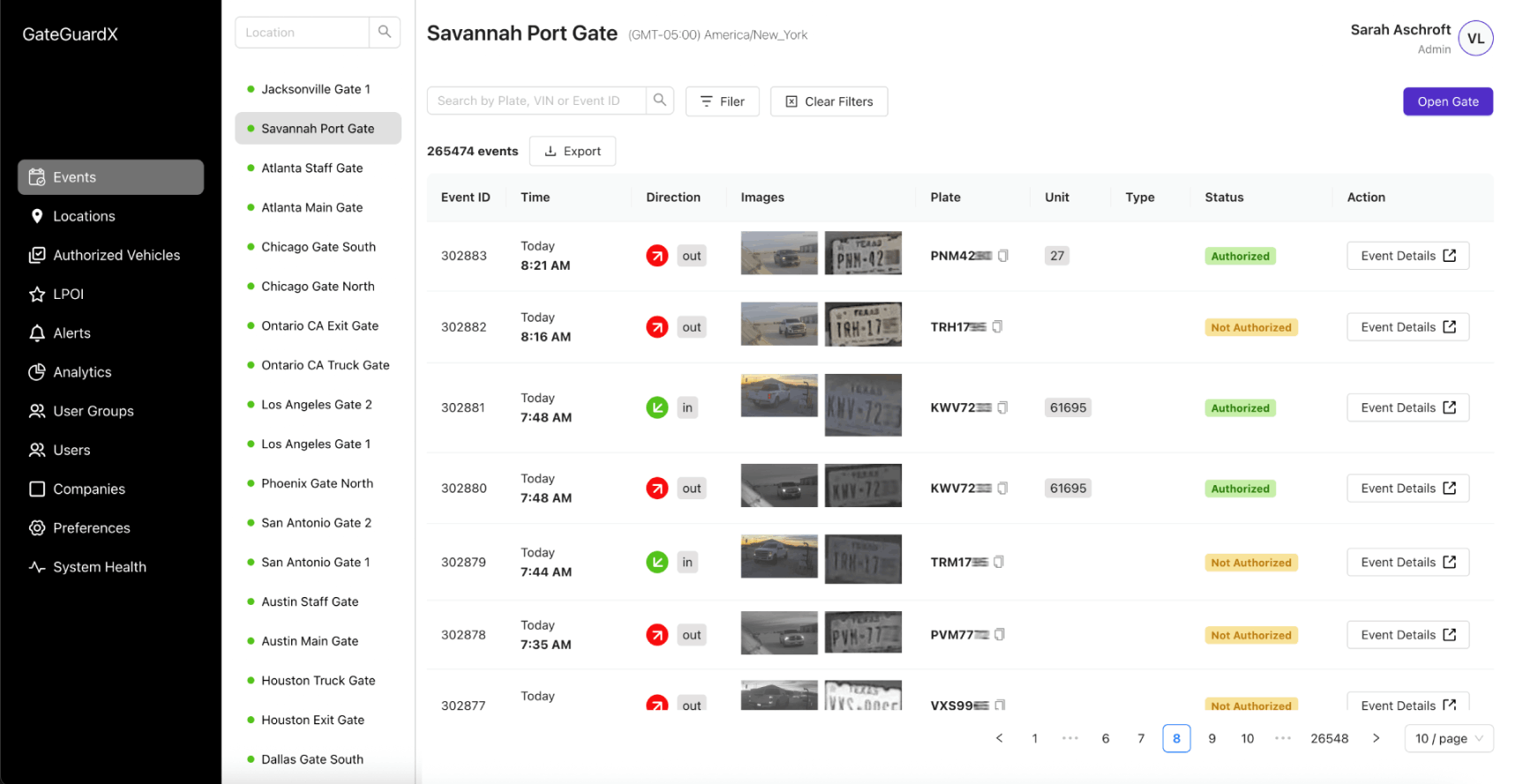The width and height of the screenshot is (1515, 784).
Task: Open Event Details for event 302881
Action: click(x=1407, y=407)
